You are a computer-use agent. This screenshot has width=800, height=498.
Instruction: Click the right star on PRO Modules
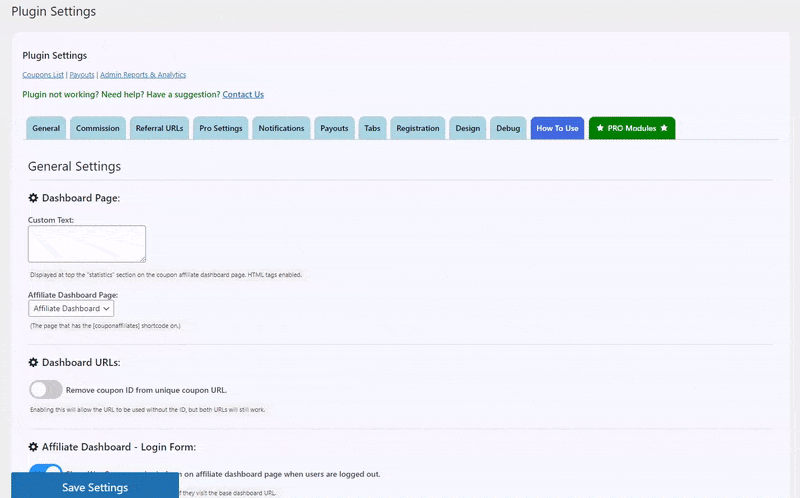pyautogui.click(x=664, y=128)
